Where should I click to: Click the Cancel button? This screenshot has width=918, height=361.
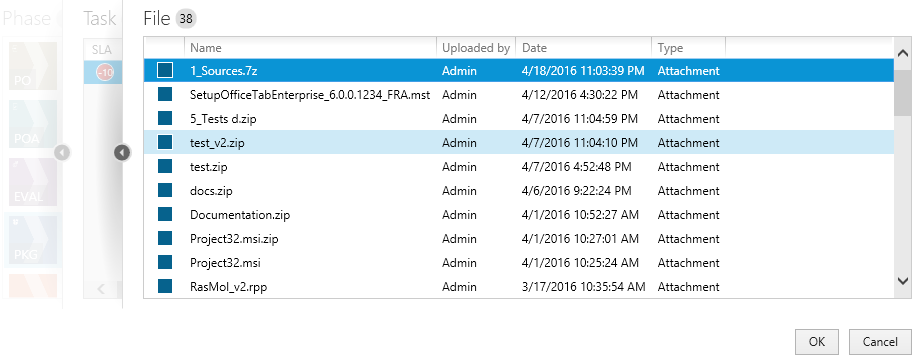(880, 342)
